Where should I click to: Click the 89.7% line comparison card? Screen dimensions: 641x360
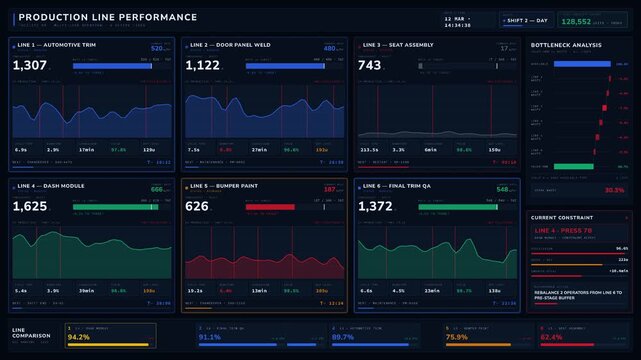tap(375, 336)
